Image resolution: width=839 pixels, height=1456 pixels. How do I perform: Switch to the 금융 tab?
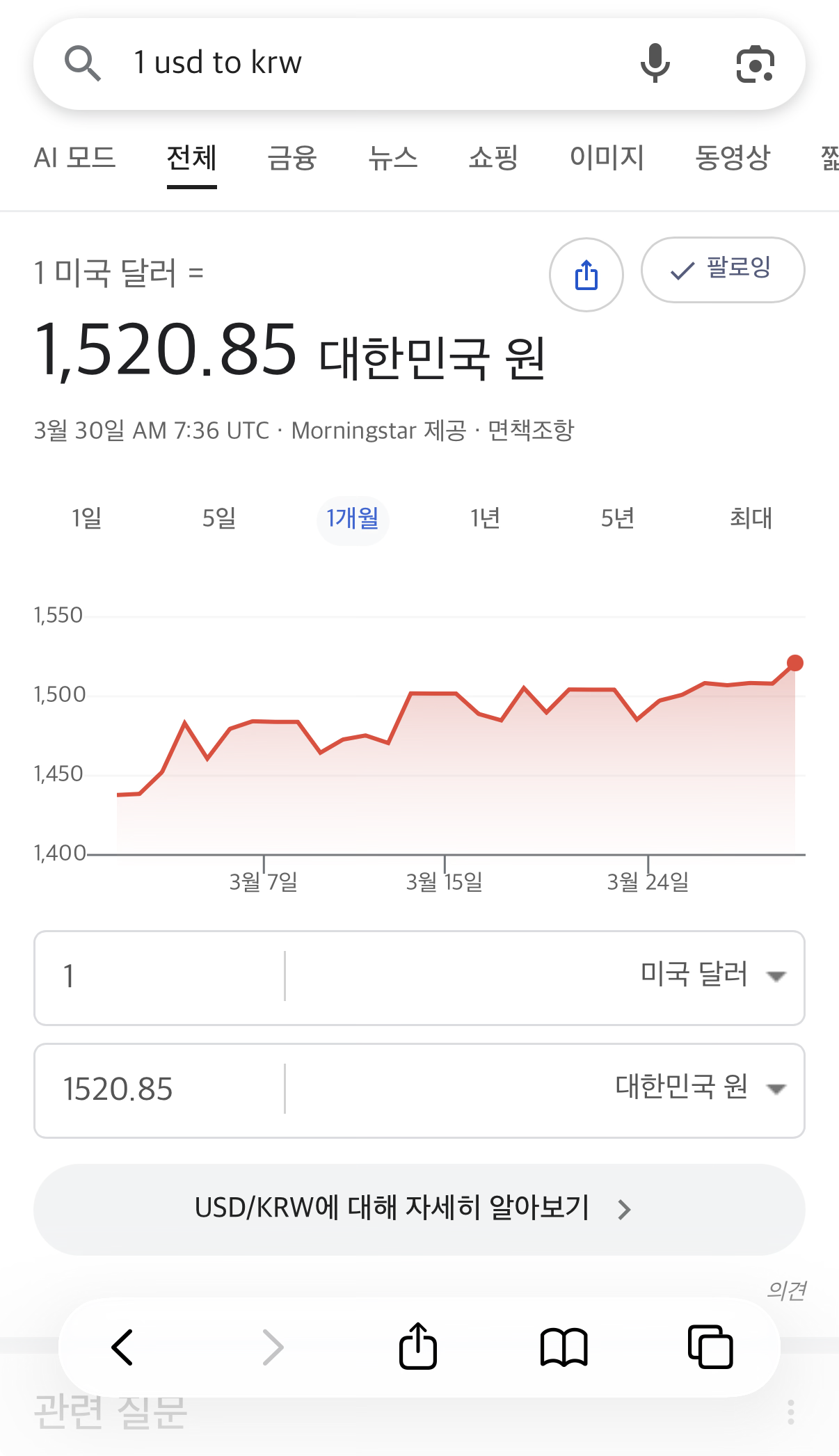point(292,158)
